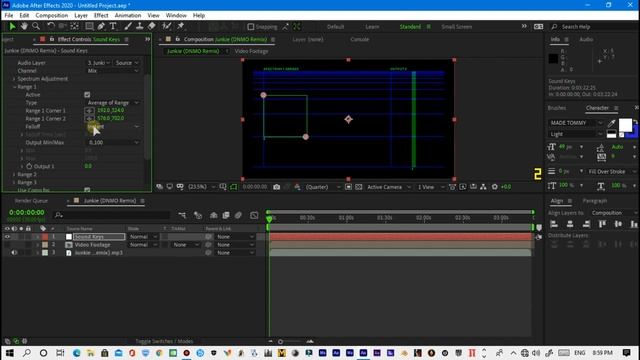Open Fill Over Stroke dropdown
This screenshot has width=640, height=360.
pos(611,172)
